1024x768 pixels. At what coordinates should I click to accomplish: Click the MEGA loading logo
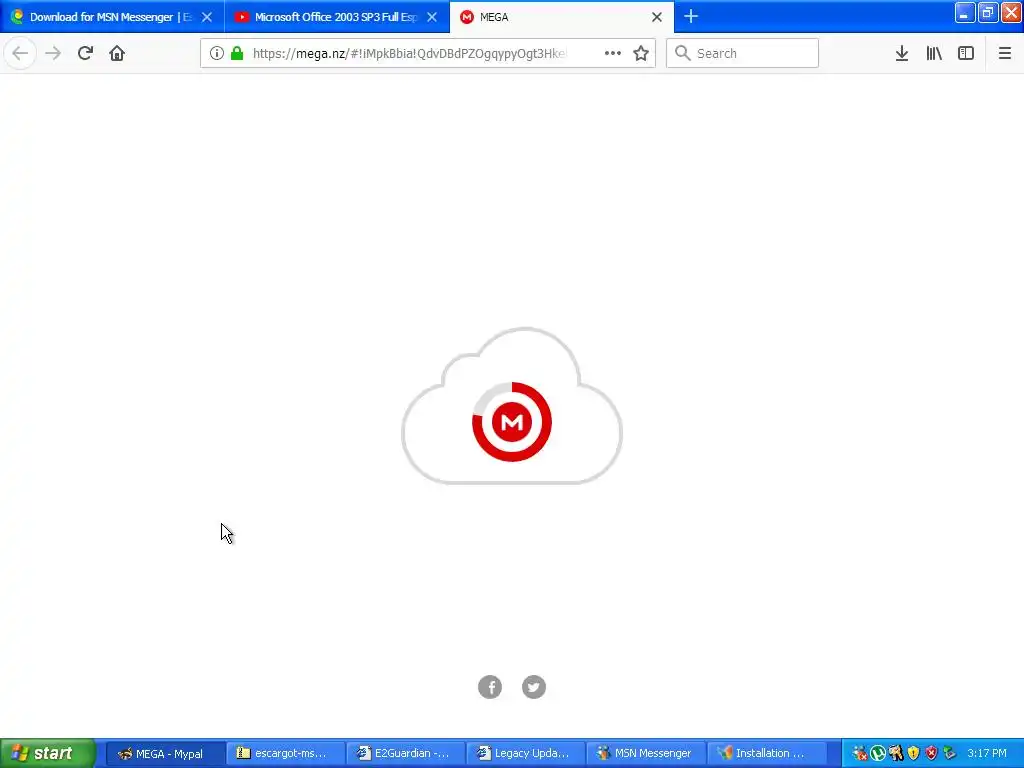[512, 422]
